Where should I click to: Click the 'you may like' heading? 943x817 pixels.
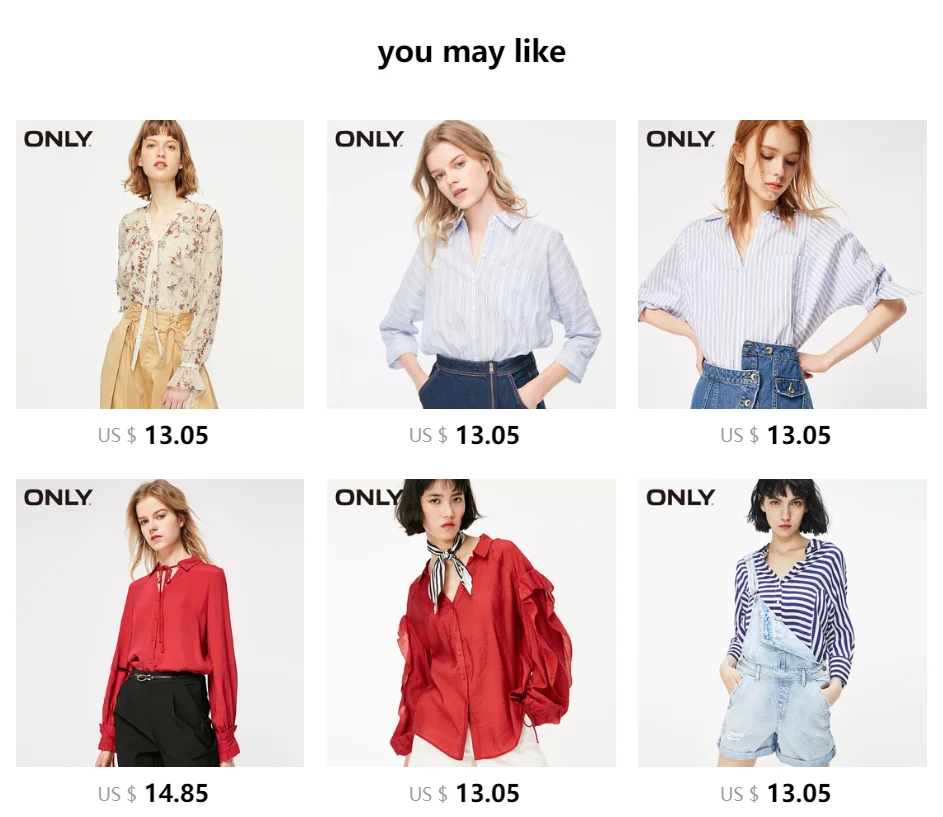[x=472, y=52]
